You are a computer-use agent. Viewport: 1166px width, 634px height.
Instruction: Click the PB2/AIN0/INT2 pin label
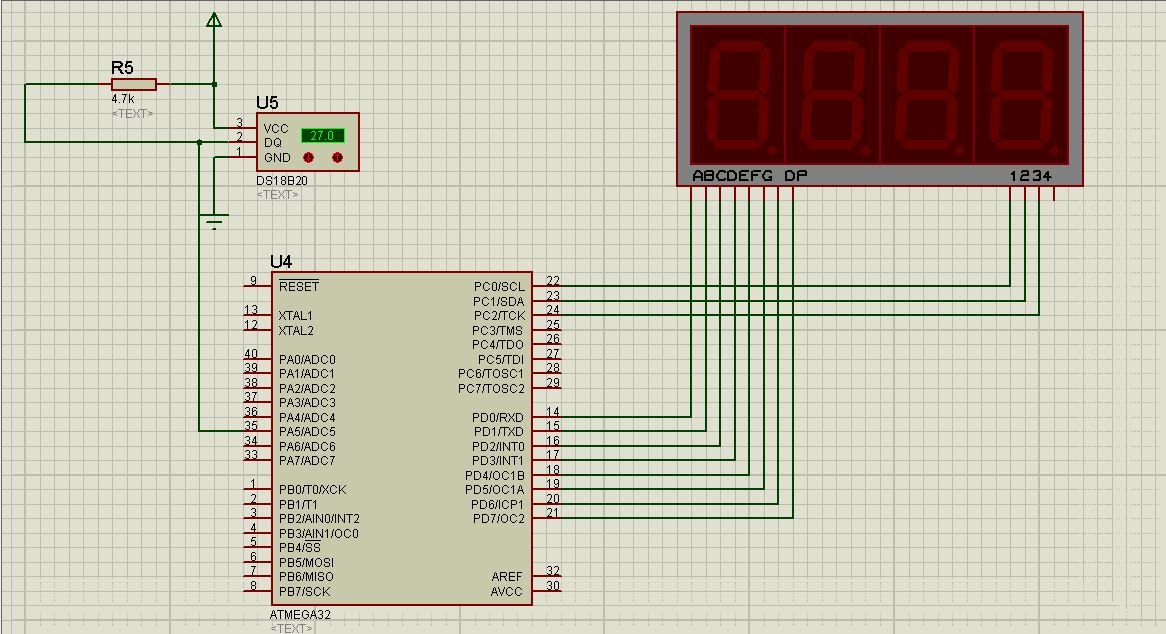(319, 519)
